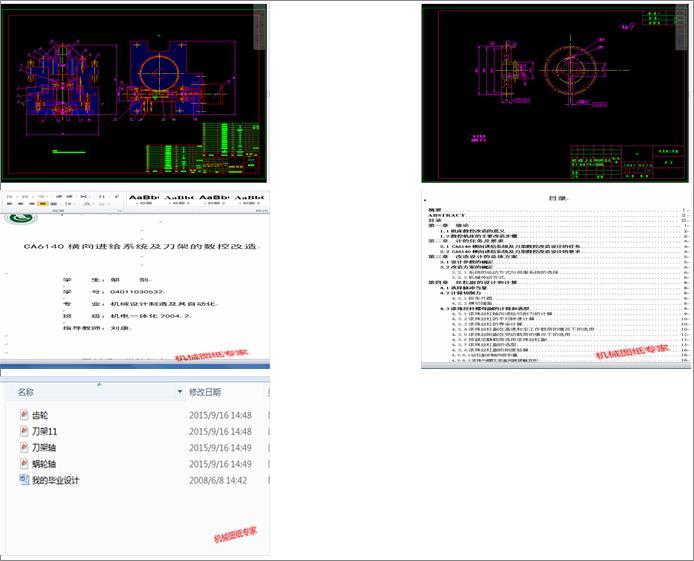This screenshot has width=694, height=561.
Task: Click the Bullets list icon in Word ribbon
Action: tap(10, 196)
